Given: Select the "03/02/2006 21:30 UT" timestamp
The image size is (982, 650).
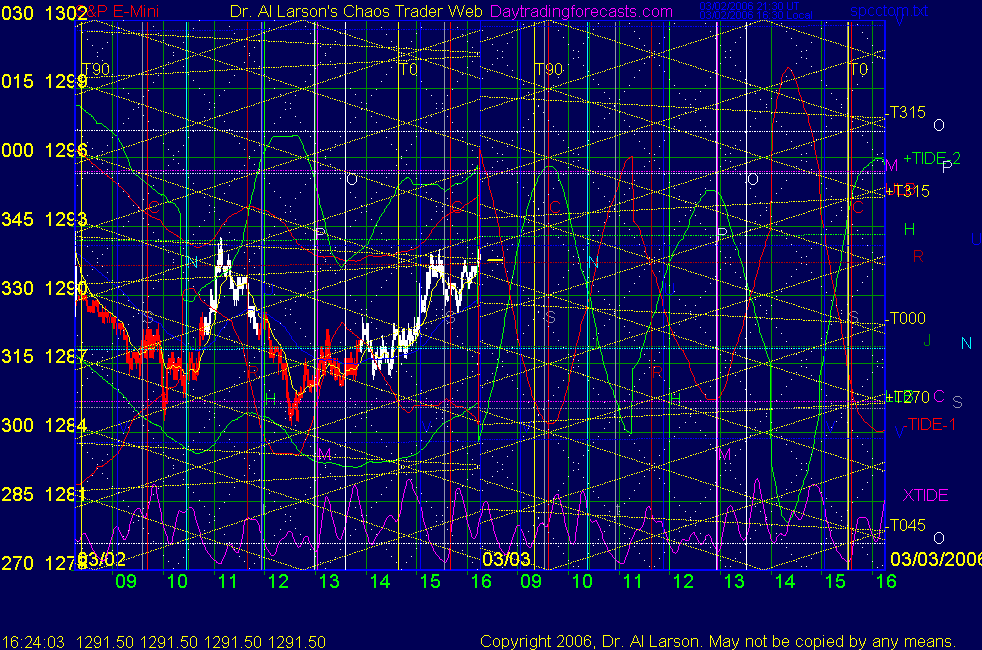Looking at the screenshot, I should pos(750,6).
